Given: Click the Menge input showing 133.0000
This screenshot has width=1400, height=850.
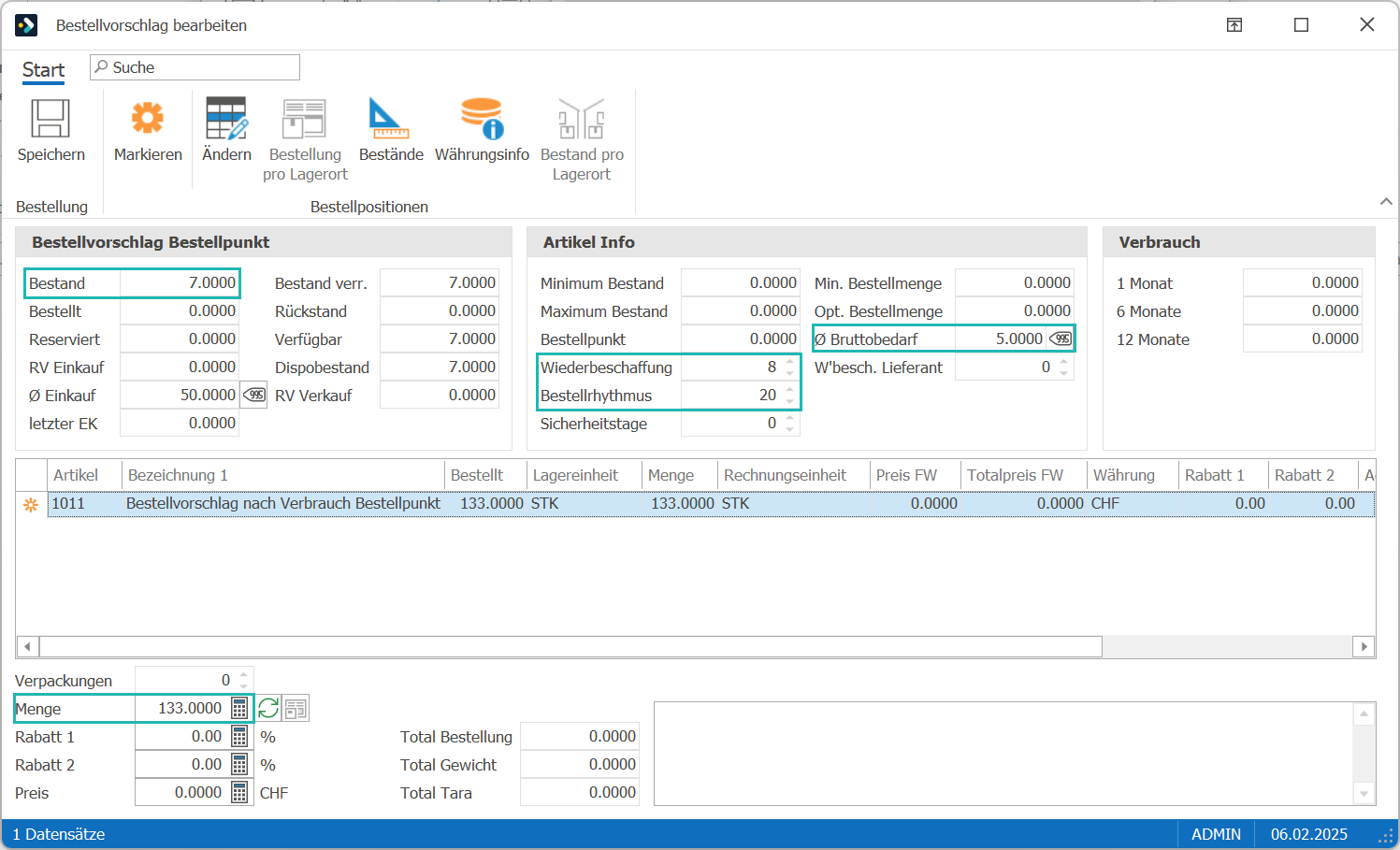Looking at the screenshot, I should click(x=182, y=709).
